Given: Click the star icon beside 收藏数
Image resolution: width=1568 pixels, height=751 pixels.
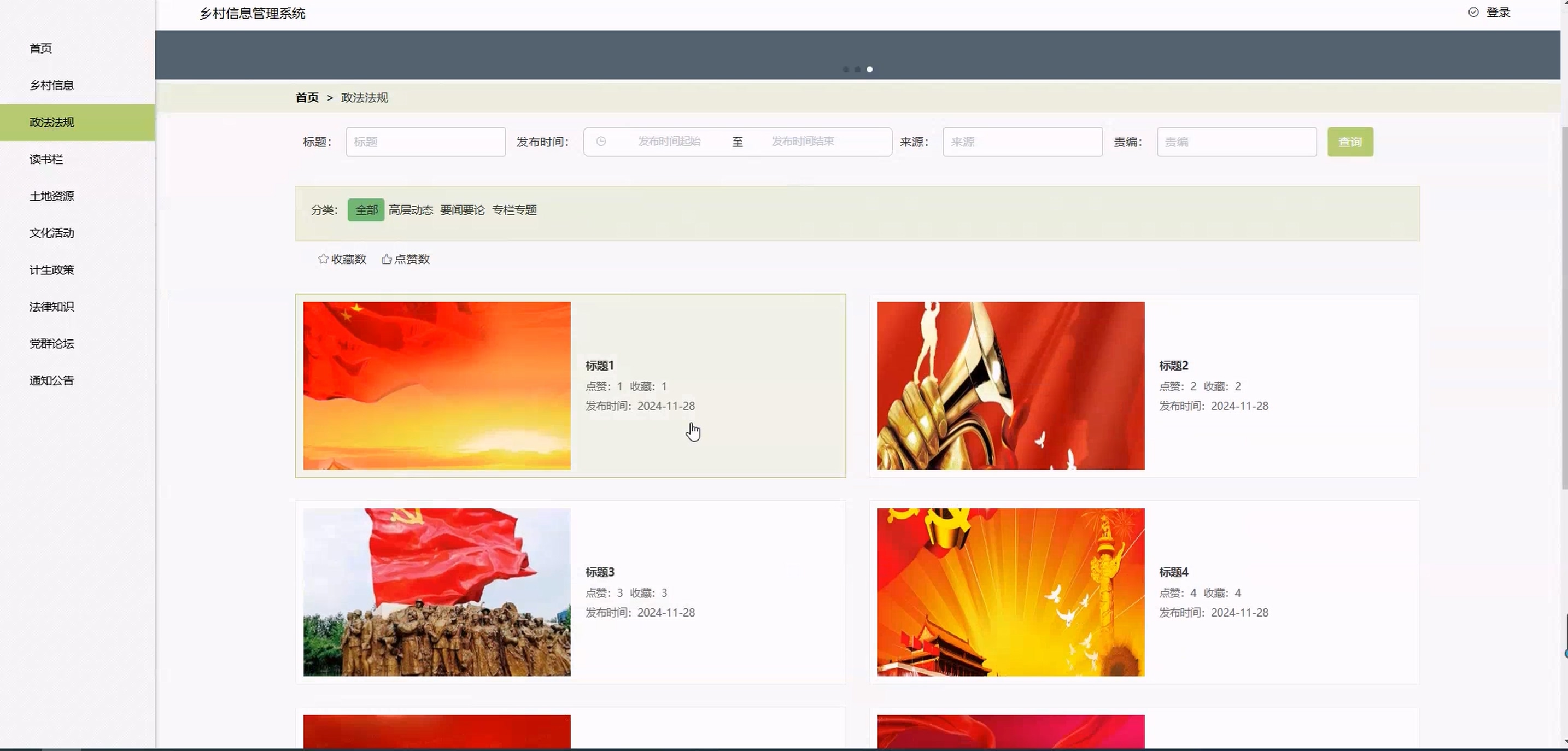Looking at the screenshot, I should (x=323, y=259).
